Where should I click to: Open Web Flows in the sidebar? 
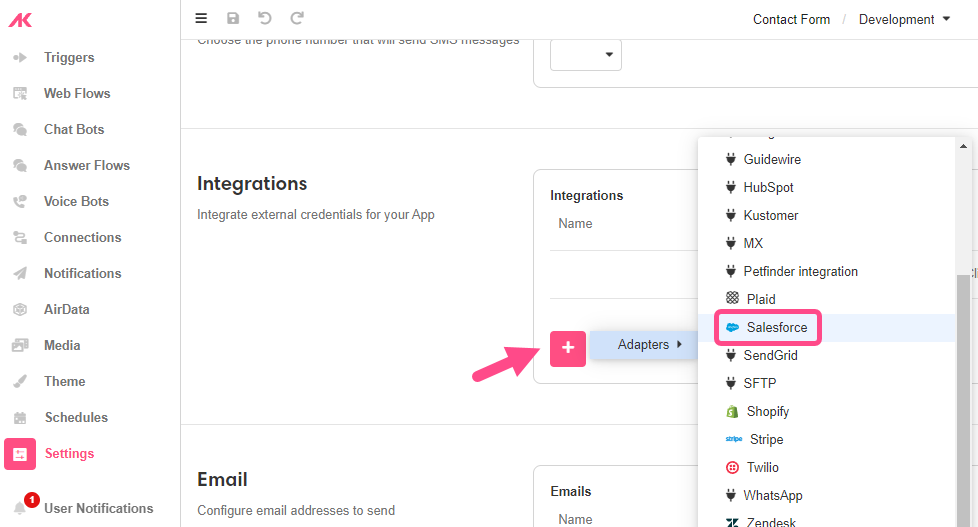tap(77, 94)
